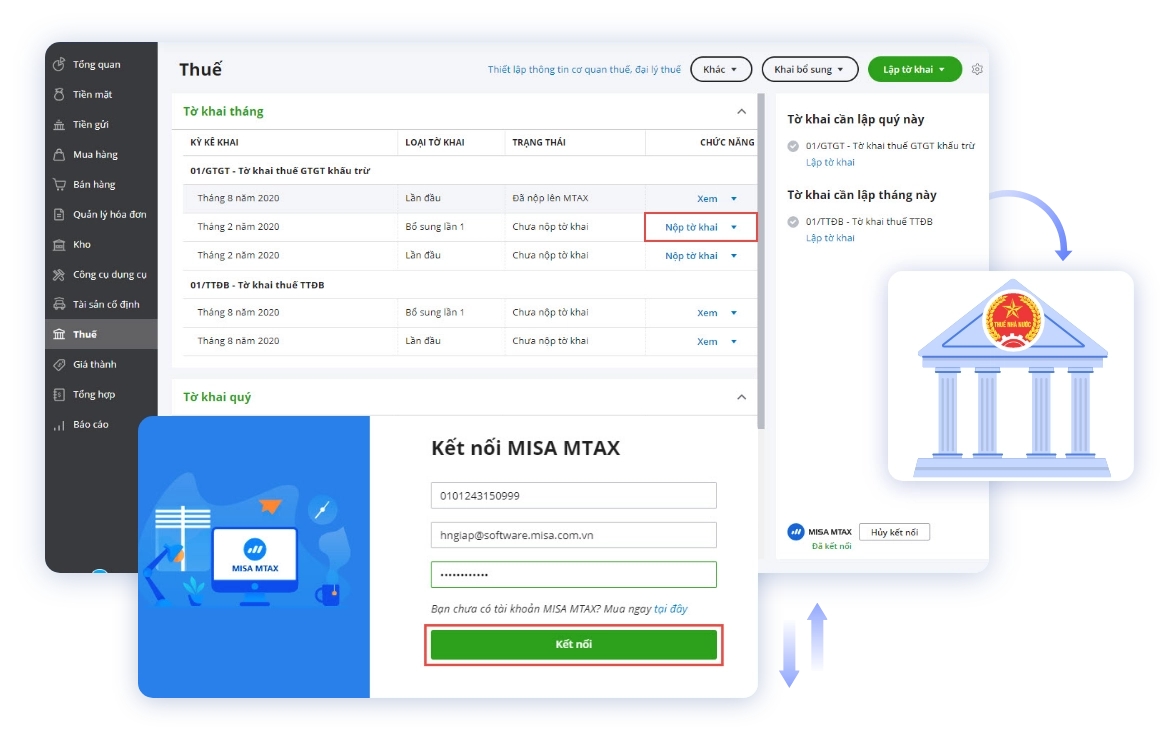This screenshot has width=1172, height=739.
Task: Click the tax table vertical scrollbar
Action: click(761, 262)
